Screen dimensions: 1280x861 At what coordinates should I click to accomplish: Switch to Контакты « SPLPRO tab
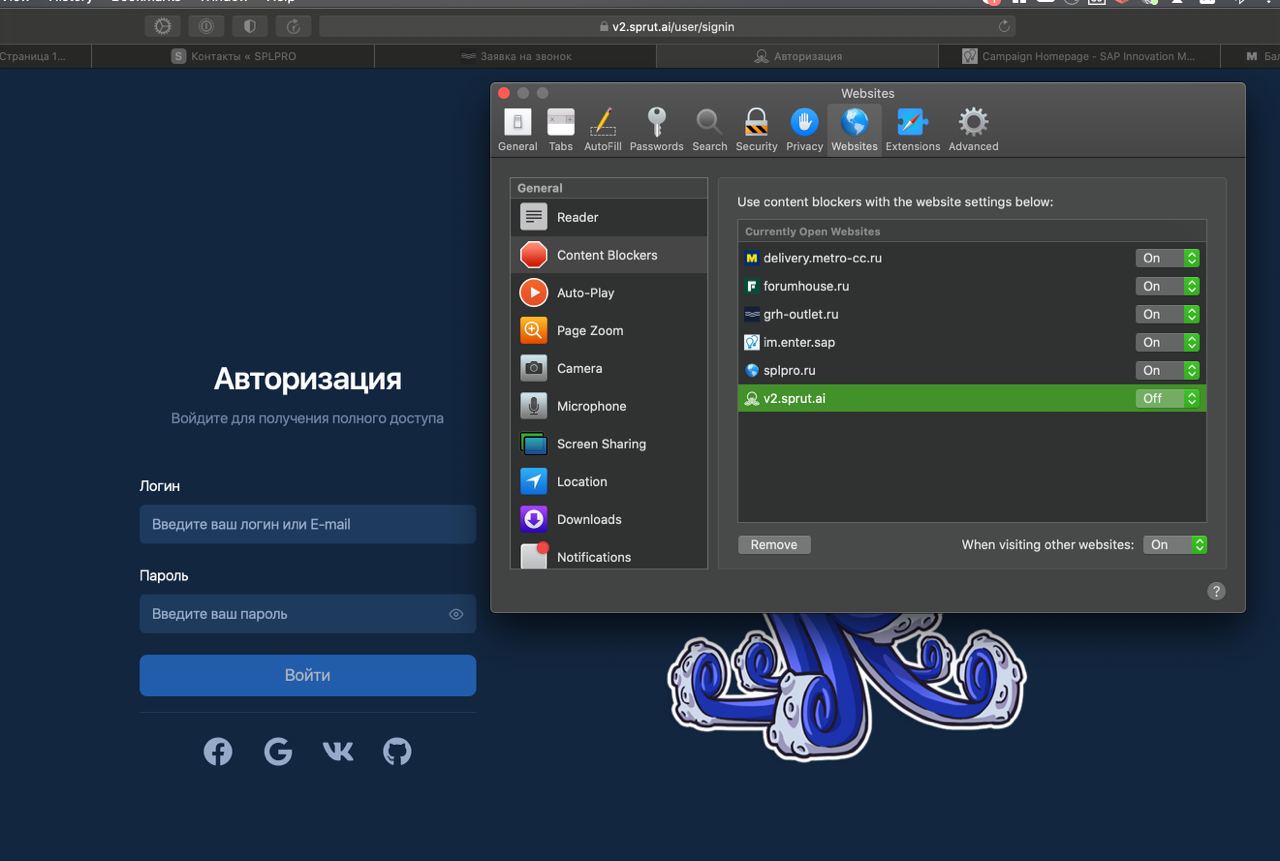tap(233, 56)
